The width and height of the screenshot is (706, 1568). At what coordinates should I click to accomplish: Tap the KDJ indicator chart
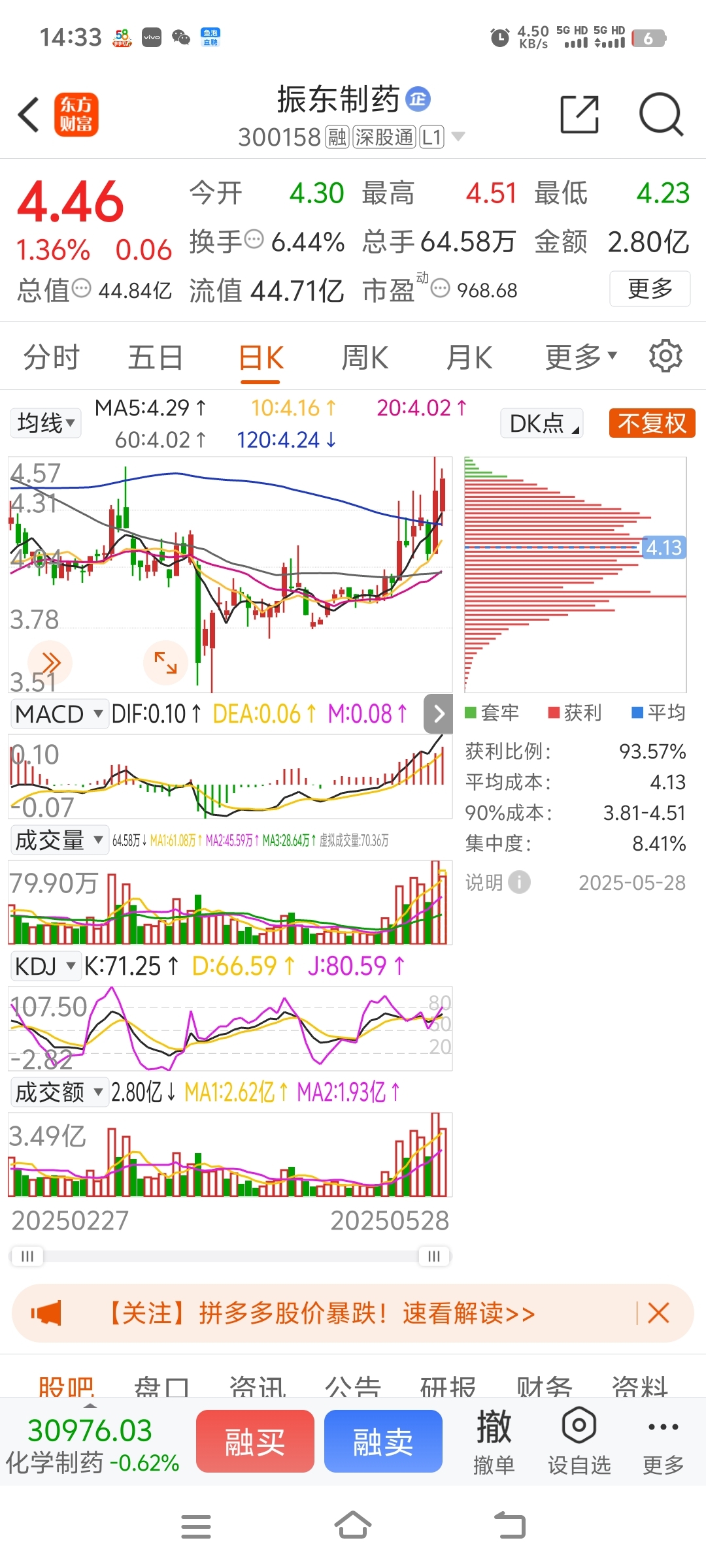(x=230, y=1028)
